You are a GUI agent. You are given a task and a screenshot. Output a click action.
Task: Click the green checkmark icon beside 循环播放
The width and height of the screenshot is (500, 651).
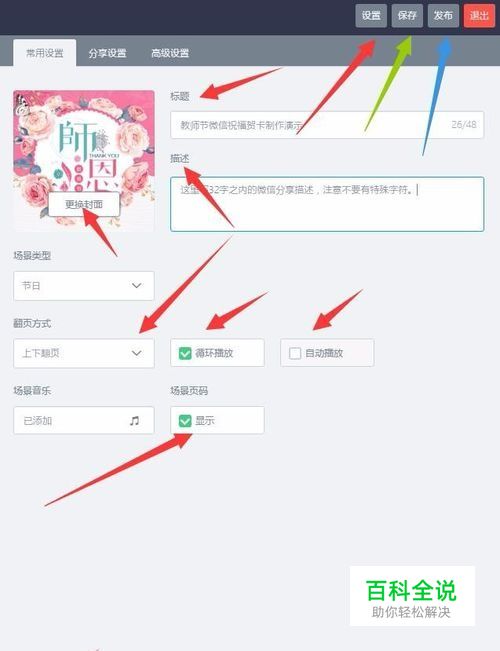click(185, 353)
